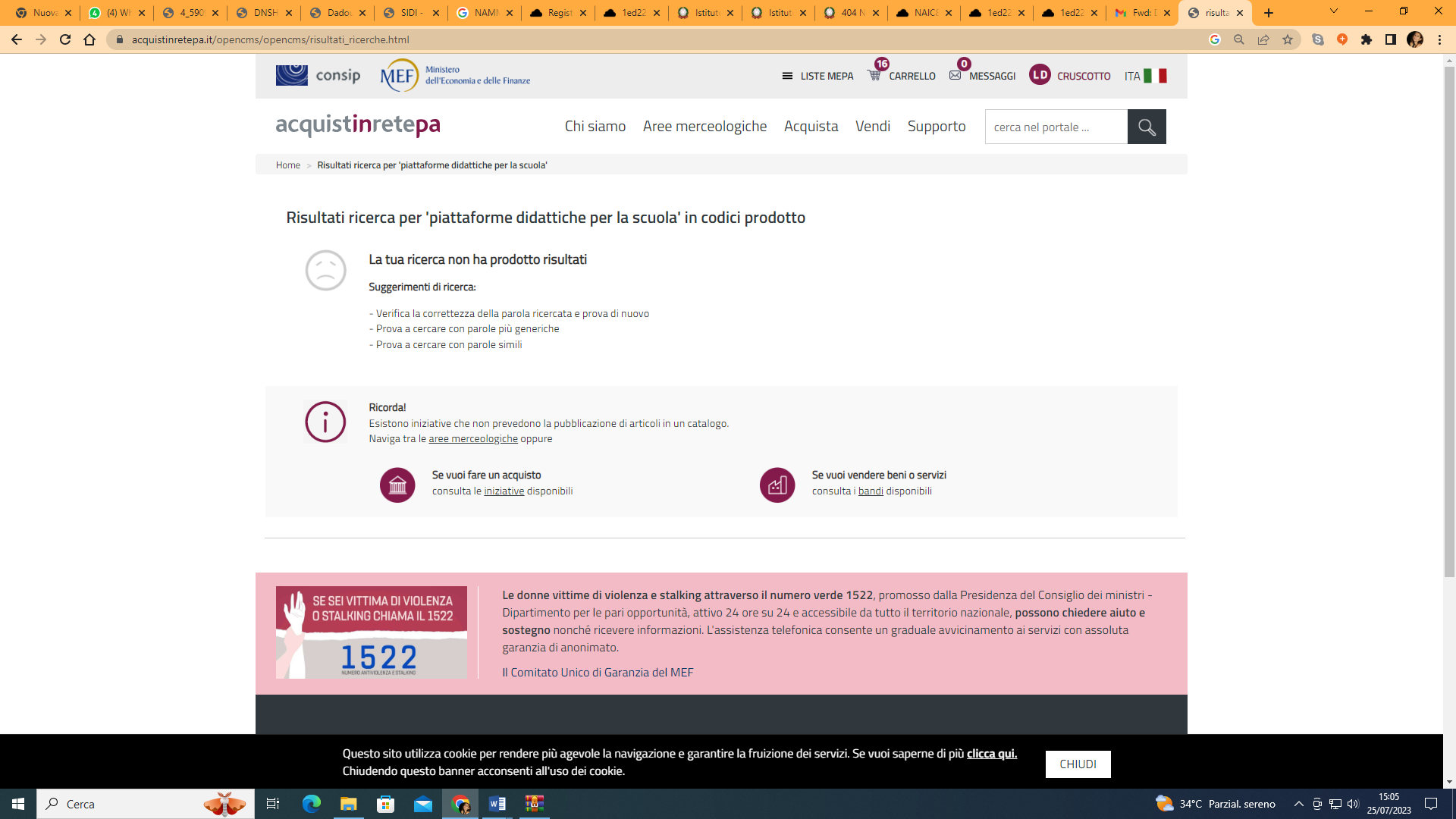This screenshot has width=1456, height=819.
Task: Open the Aree merceologiche menu
Action: pos(704,127)
